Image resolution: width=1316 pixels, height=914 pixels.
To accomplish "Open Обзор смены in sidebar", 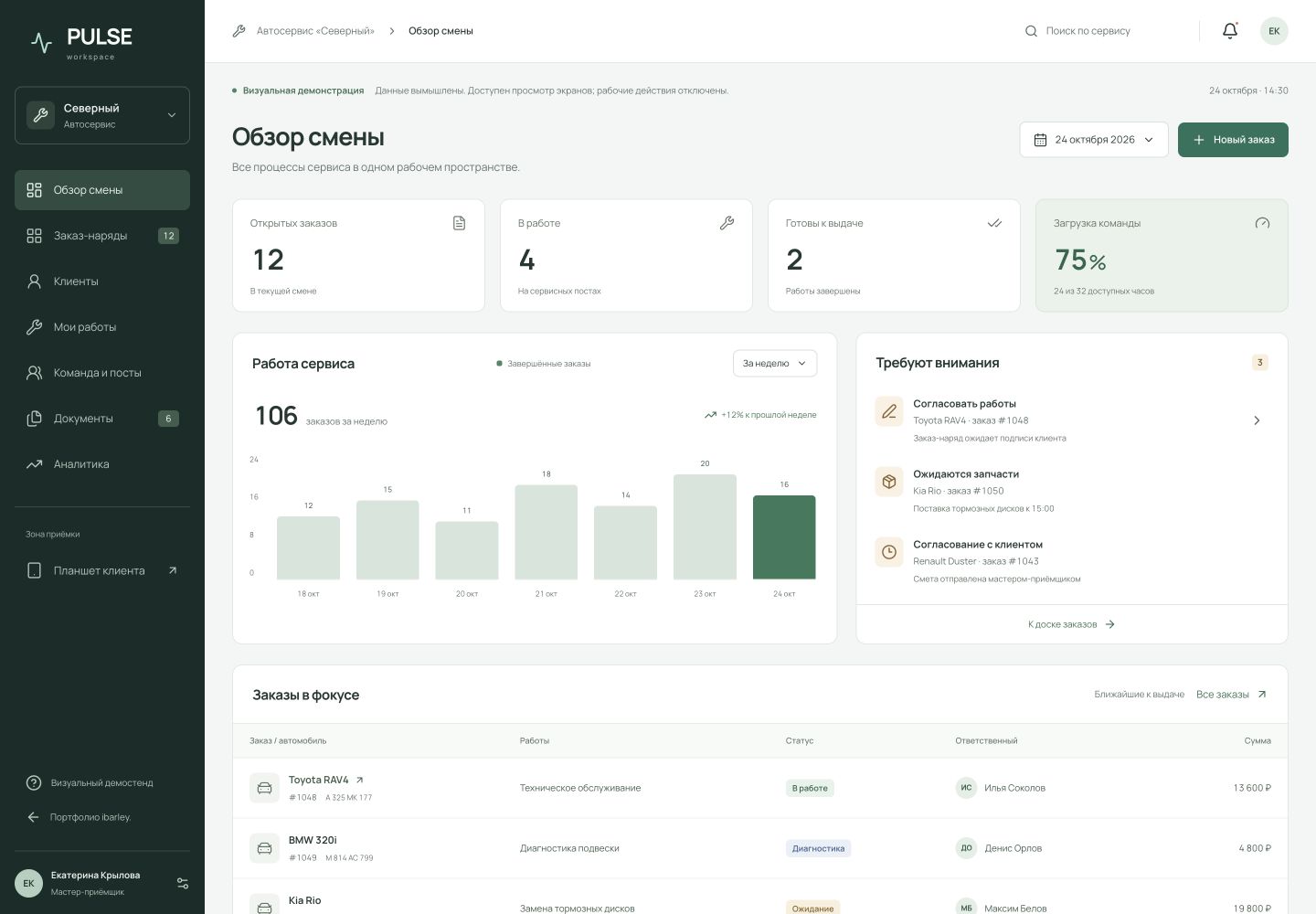I will click(x=102, y=190).
